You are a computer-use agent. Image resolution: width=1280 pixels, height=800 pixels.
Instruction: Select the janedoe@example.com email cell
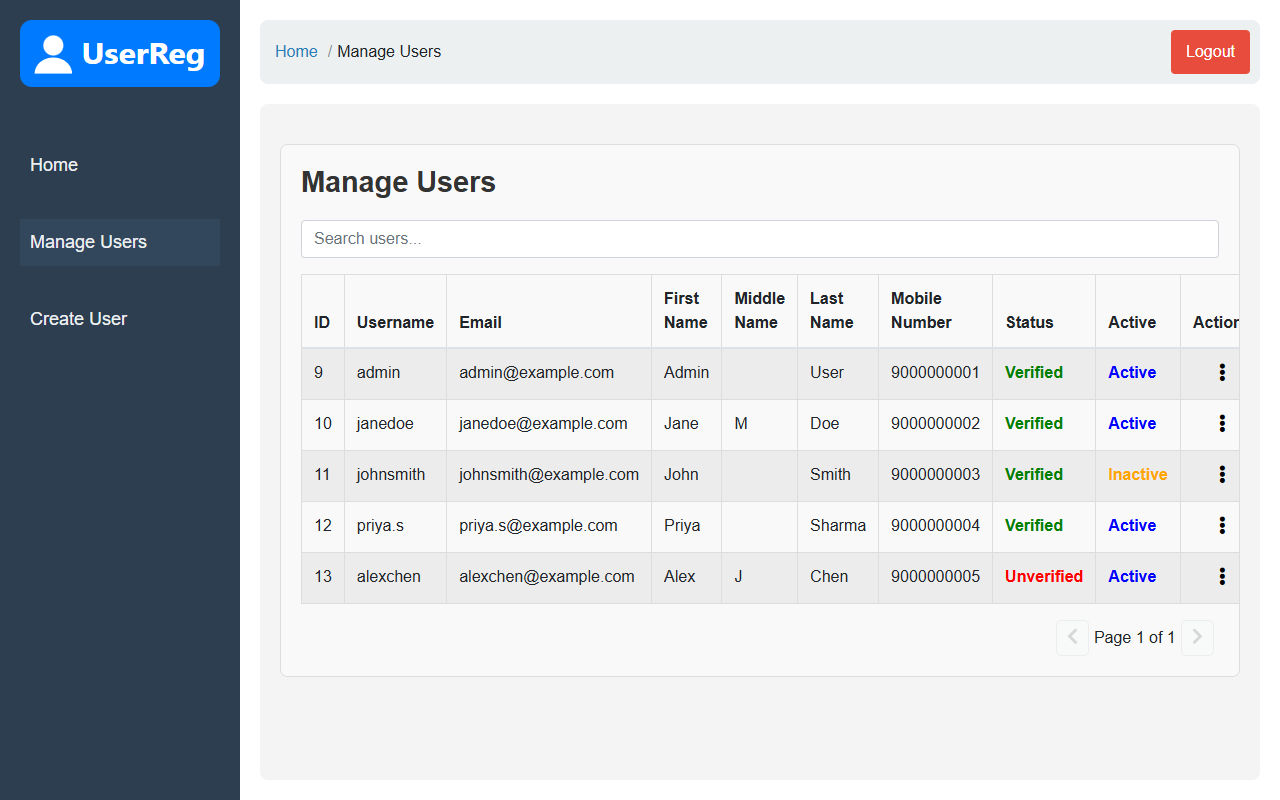[x=549, y=424]
